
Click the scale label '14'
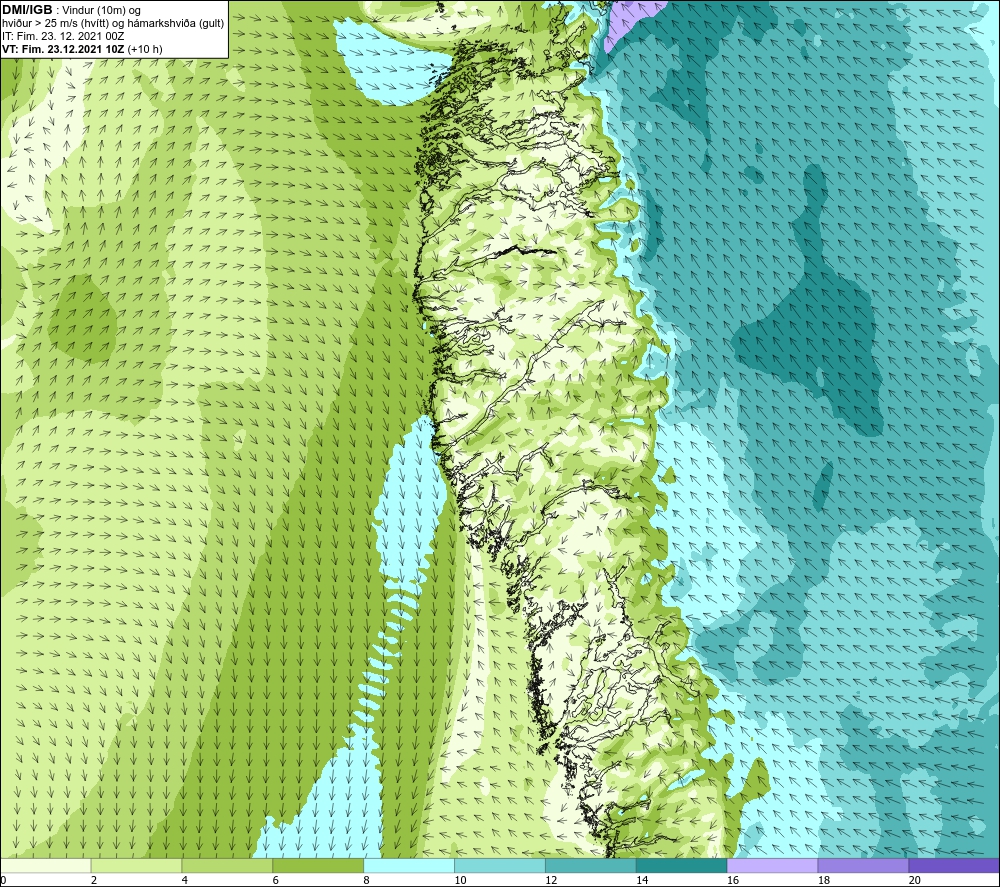coord(642,880)
